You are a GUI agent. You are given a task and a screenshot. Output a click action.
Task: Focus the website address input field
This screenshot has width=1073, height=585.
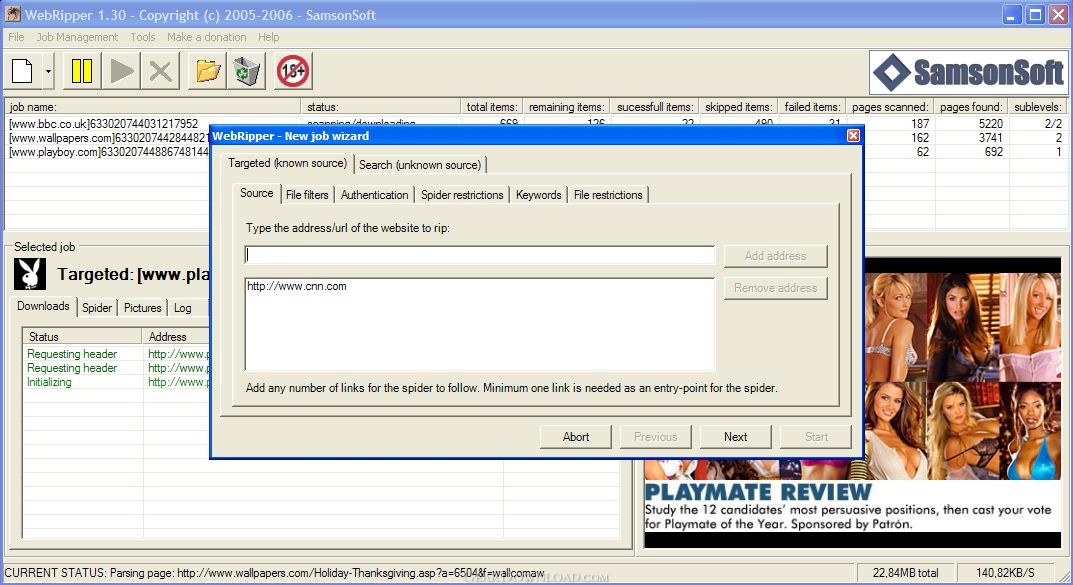pos(480,255)
